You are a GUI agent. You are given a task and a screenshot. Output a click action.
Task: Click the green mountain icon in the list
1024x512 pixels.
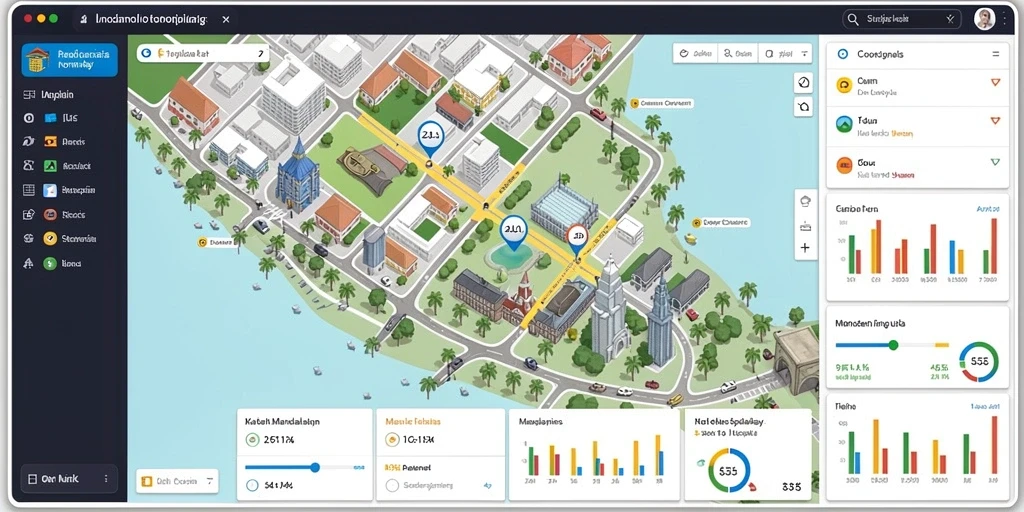tap(844, 123)
